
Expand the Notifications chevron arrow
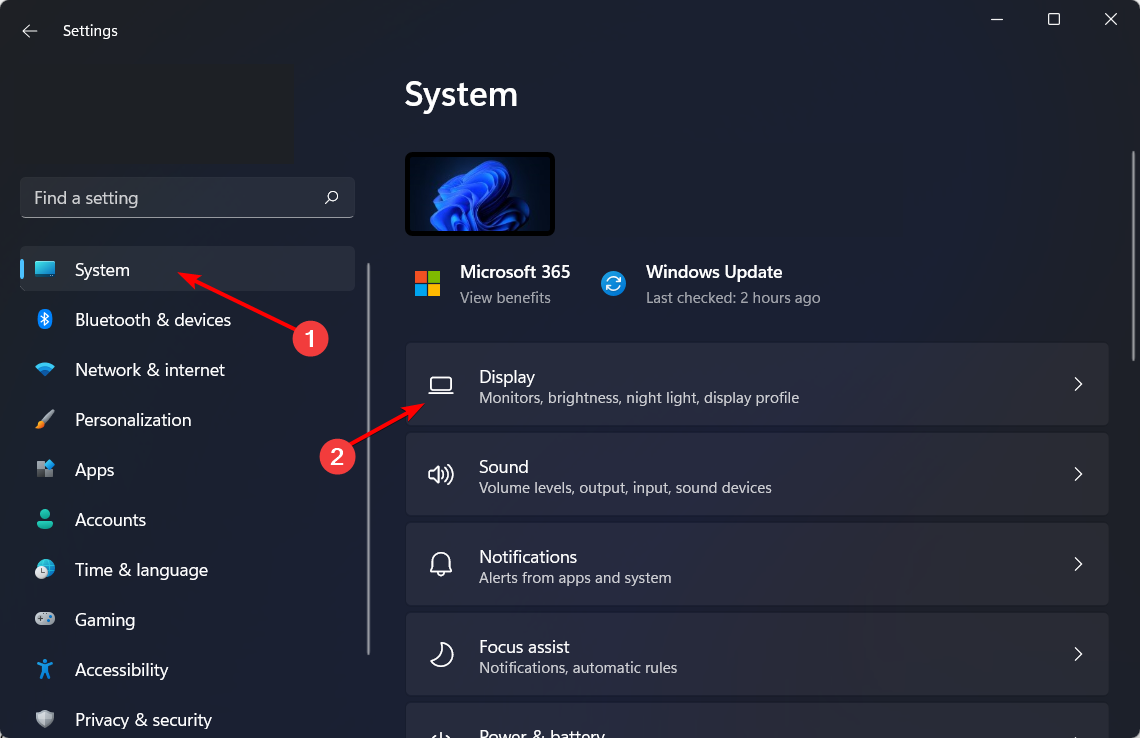(x=1078, y=564)
